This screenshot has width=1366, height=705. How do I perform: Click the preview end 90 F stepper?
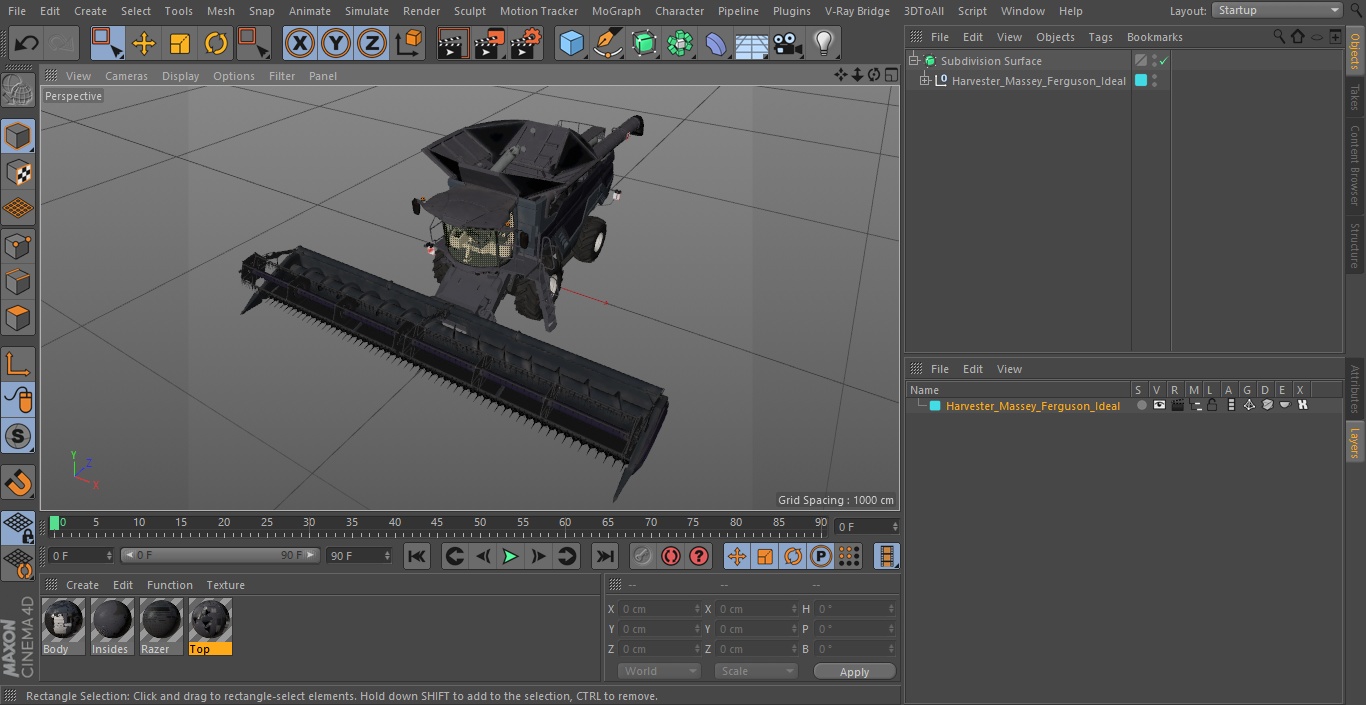(386, 555)
